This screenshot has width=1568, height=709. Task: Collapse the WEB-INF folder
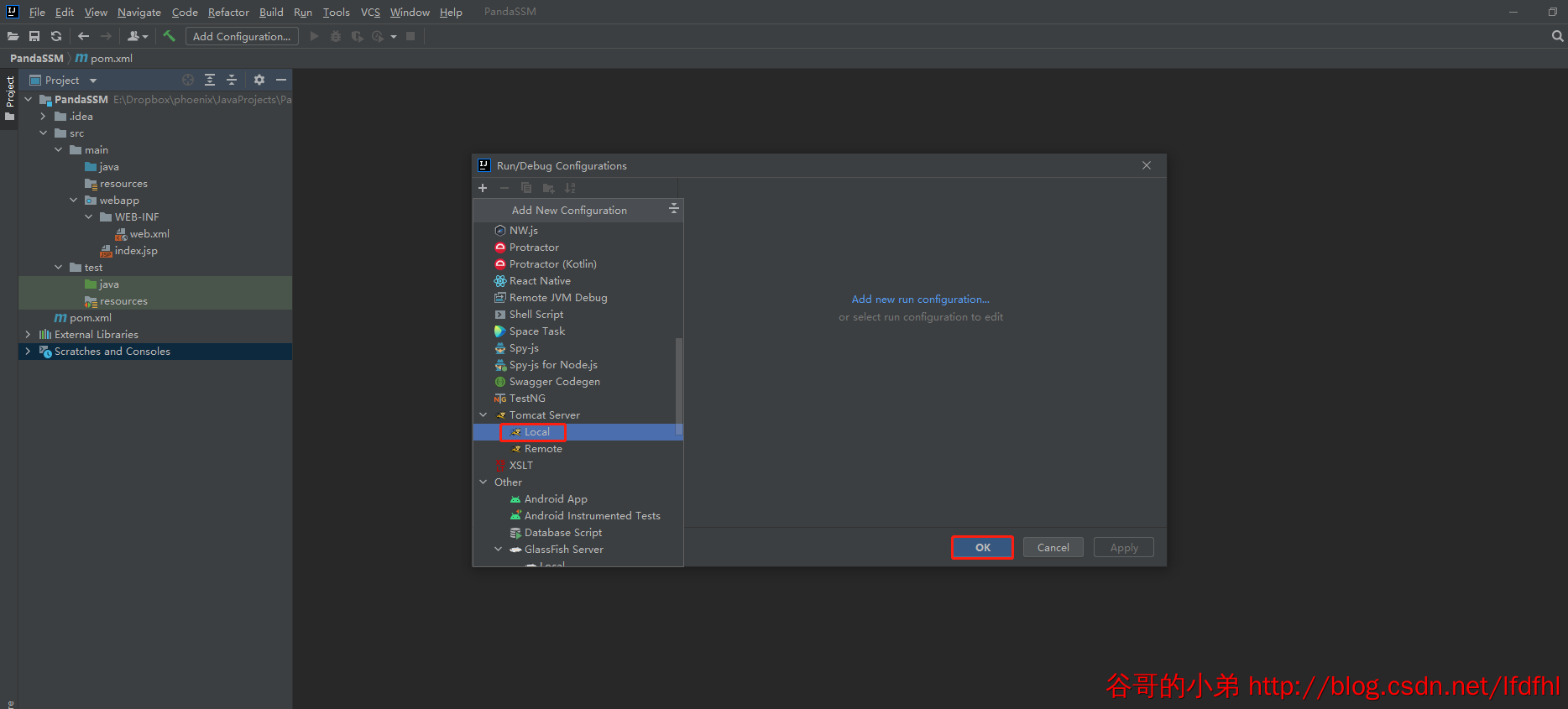pyautogui.click(x=89, y=217)
